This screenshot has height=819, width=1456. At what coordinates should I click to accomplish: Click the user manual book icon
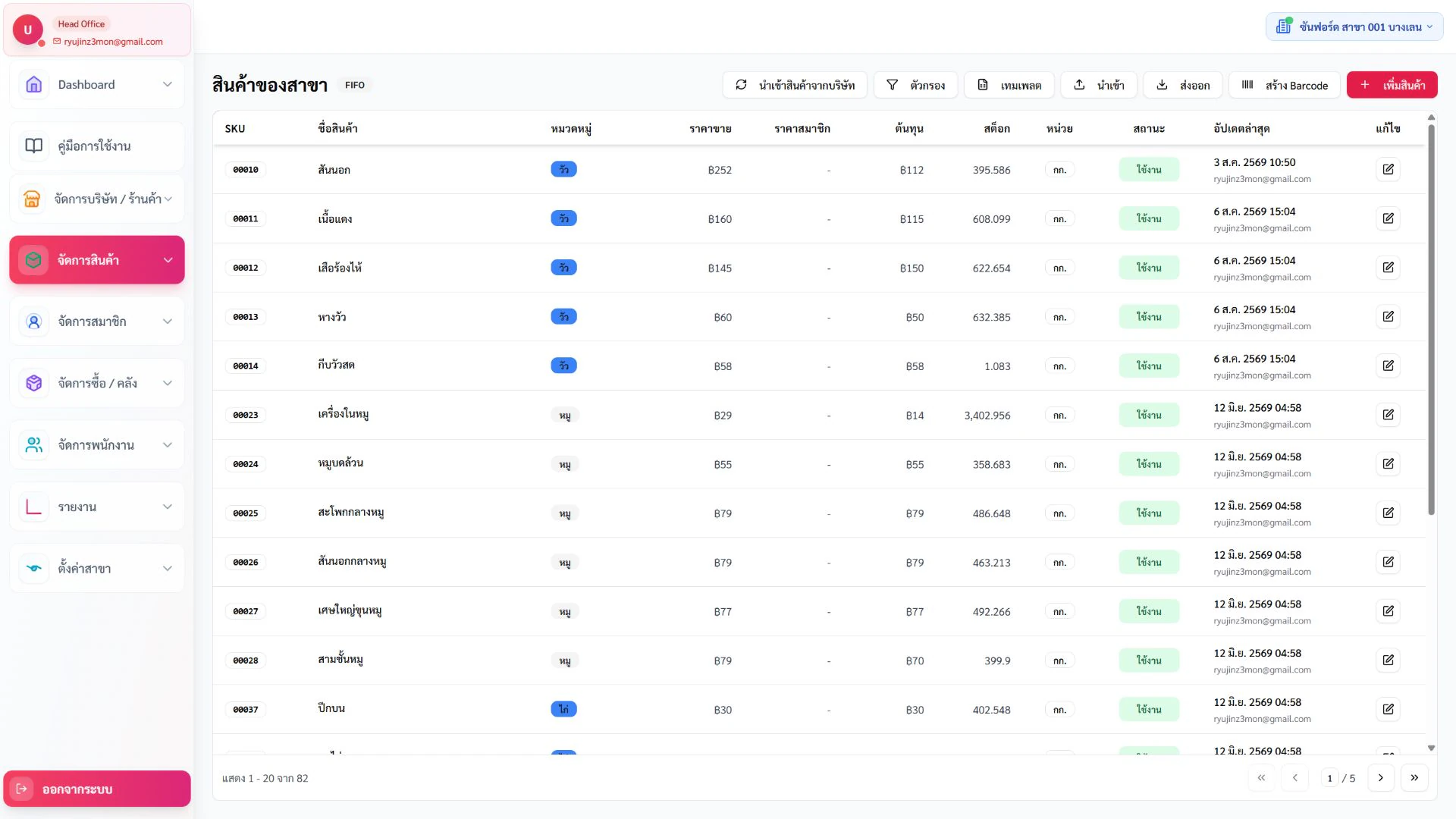pos(34,146)
